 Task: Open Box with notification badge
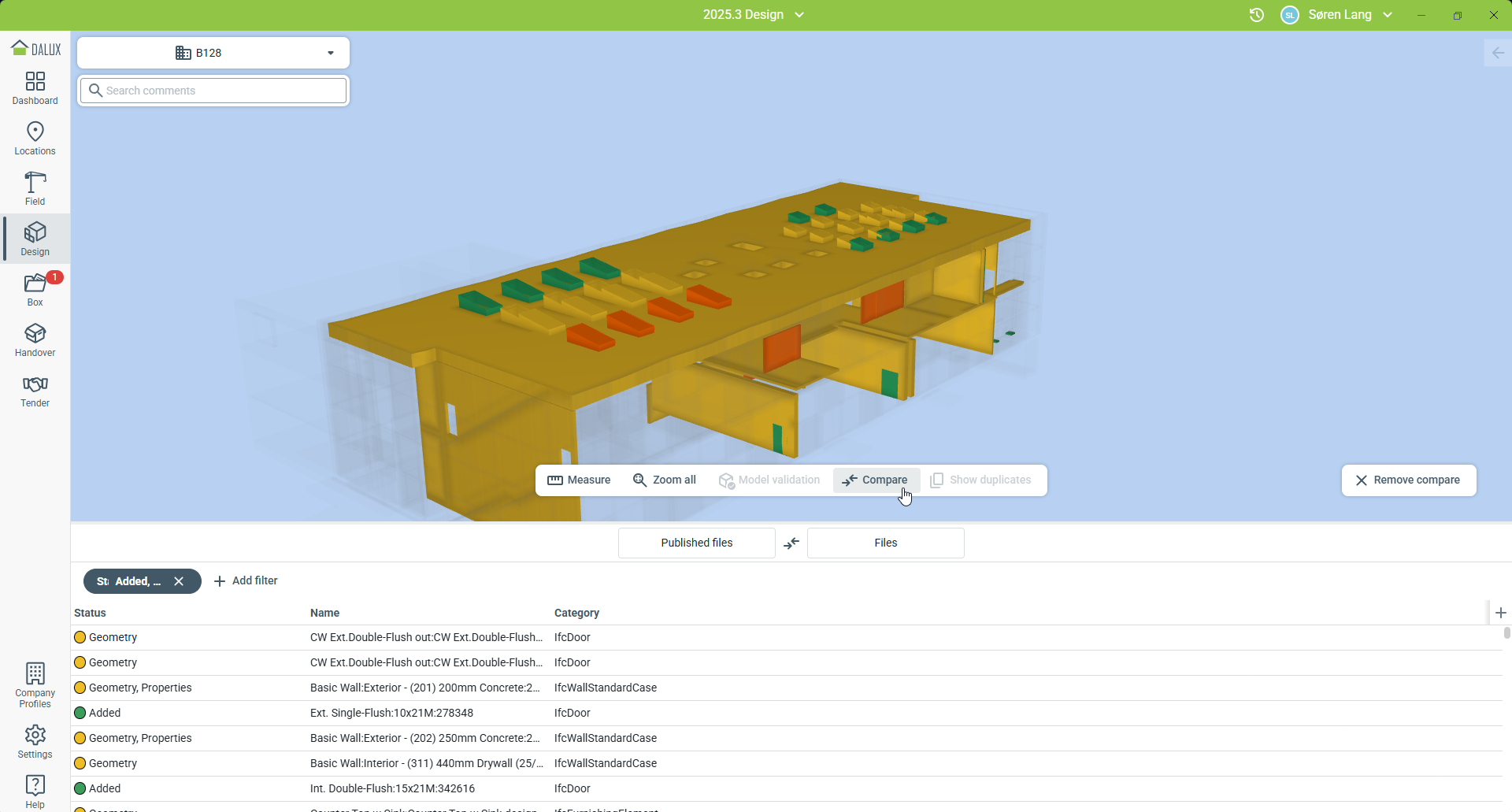coord(35,290)
